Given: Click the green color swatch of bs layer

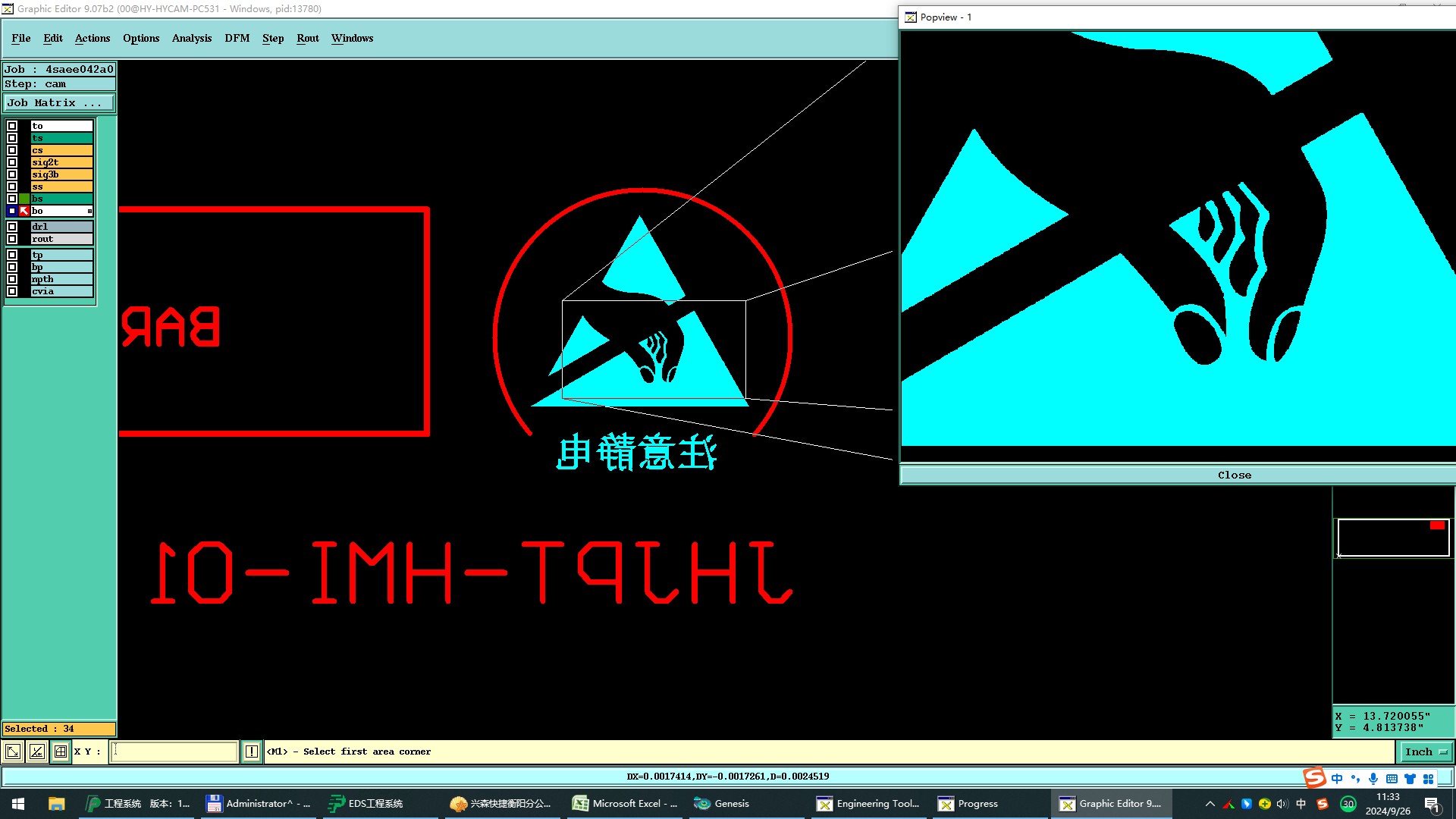Looking at the screenshot, I should pyautogui.click(x=24, y=199).
